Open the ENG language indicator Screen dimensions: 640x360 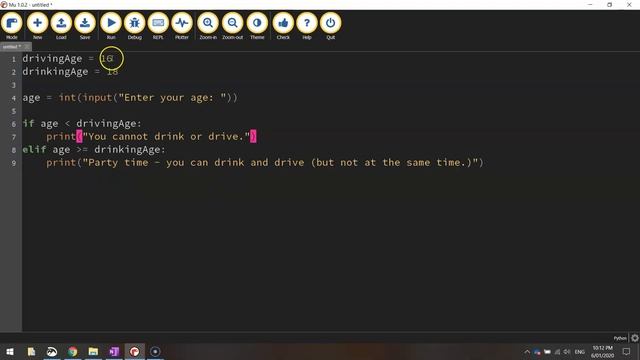(580, 352)
